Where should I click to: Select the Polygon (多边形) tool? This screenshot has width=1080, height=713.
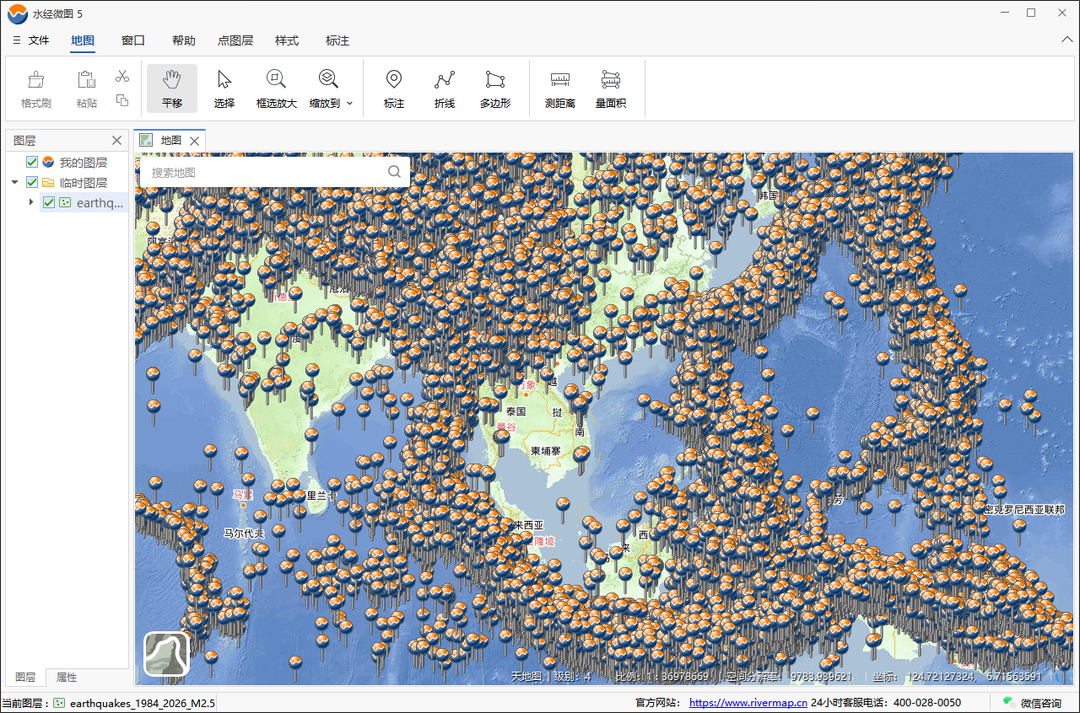(x=495, y=88)
